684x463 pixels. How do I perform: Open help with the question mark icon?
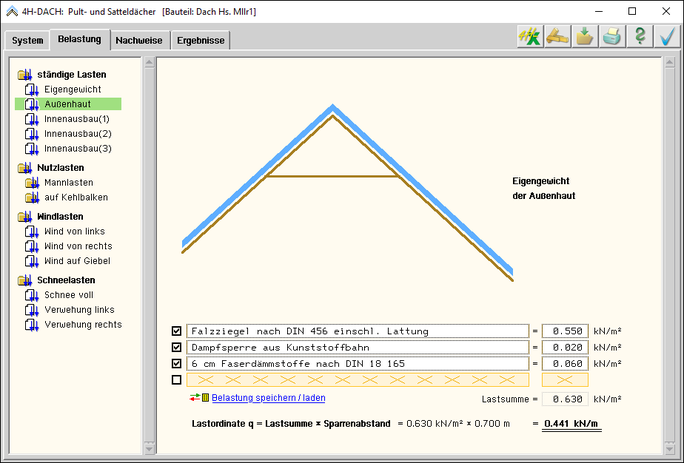(x=640, y=37)
